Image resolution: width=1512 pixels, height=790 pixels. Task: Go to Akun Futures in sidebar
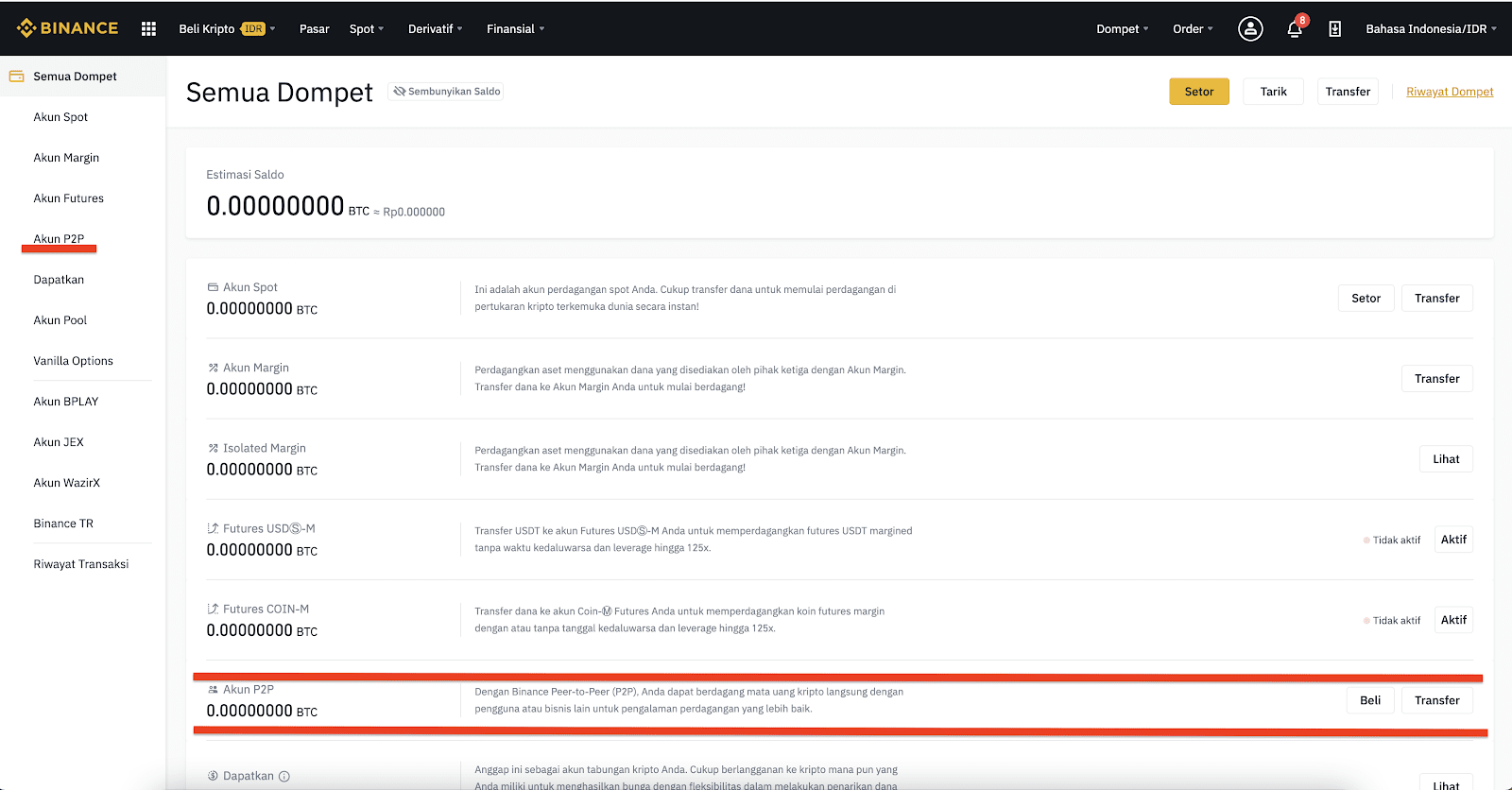68,198
